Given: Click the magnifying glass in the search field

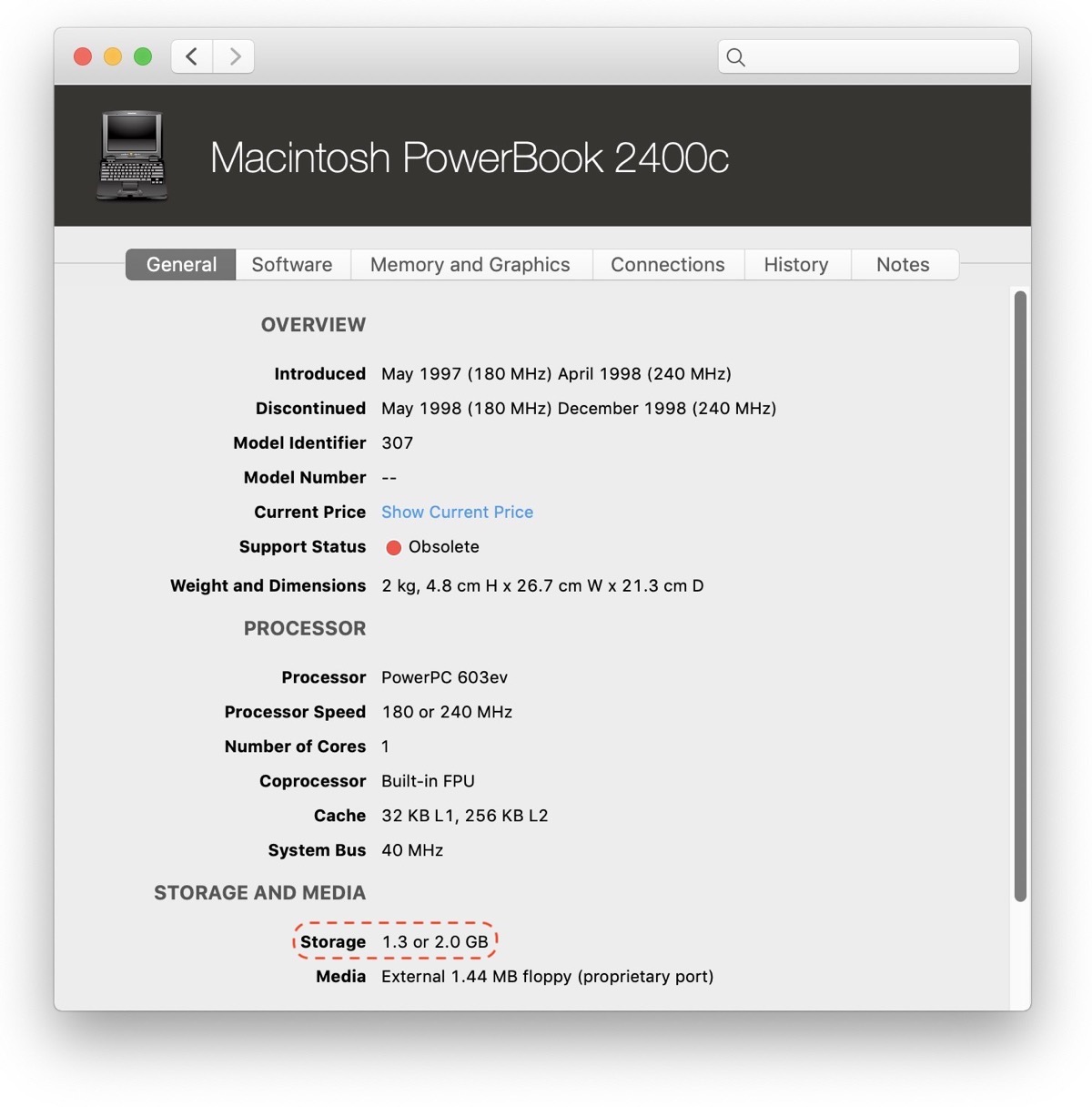Looking at the screenshot, I should click(x=736, y=56).
